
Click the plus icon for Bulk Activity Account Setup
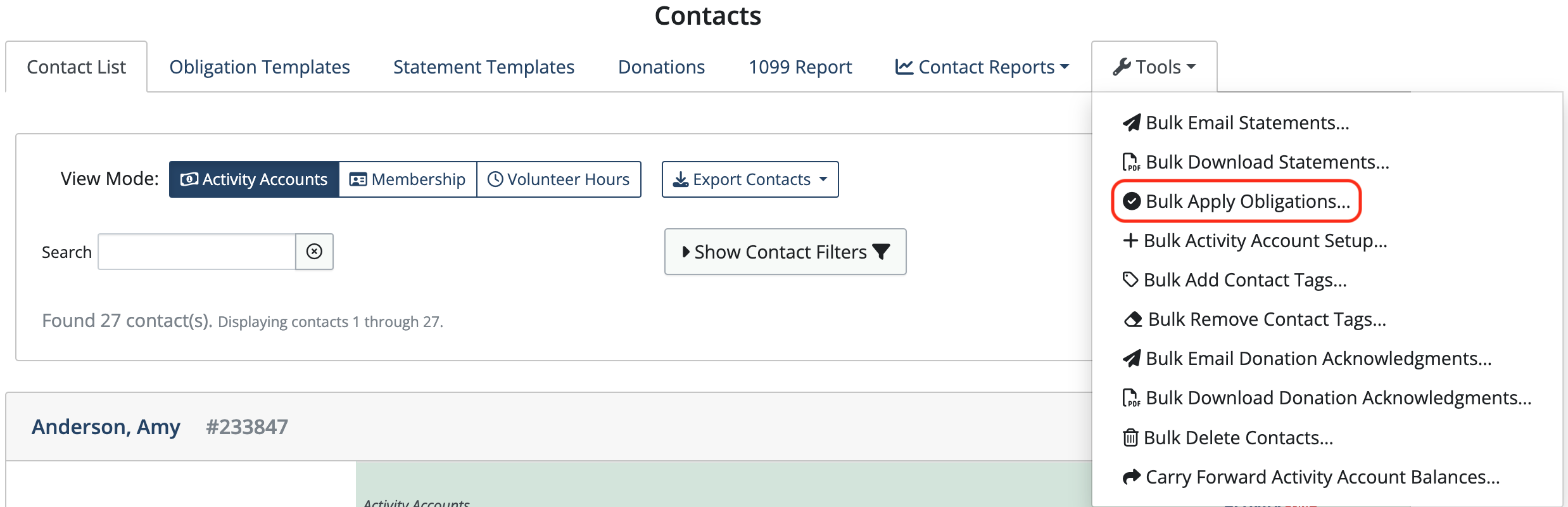(1130, 241)
